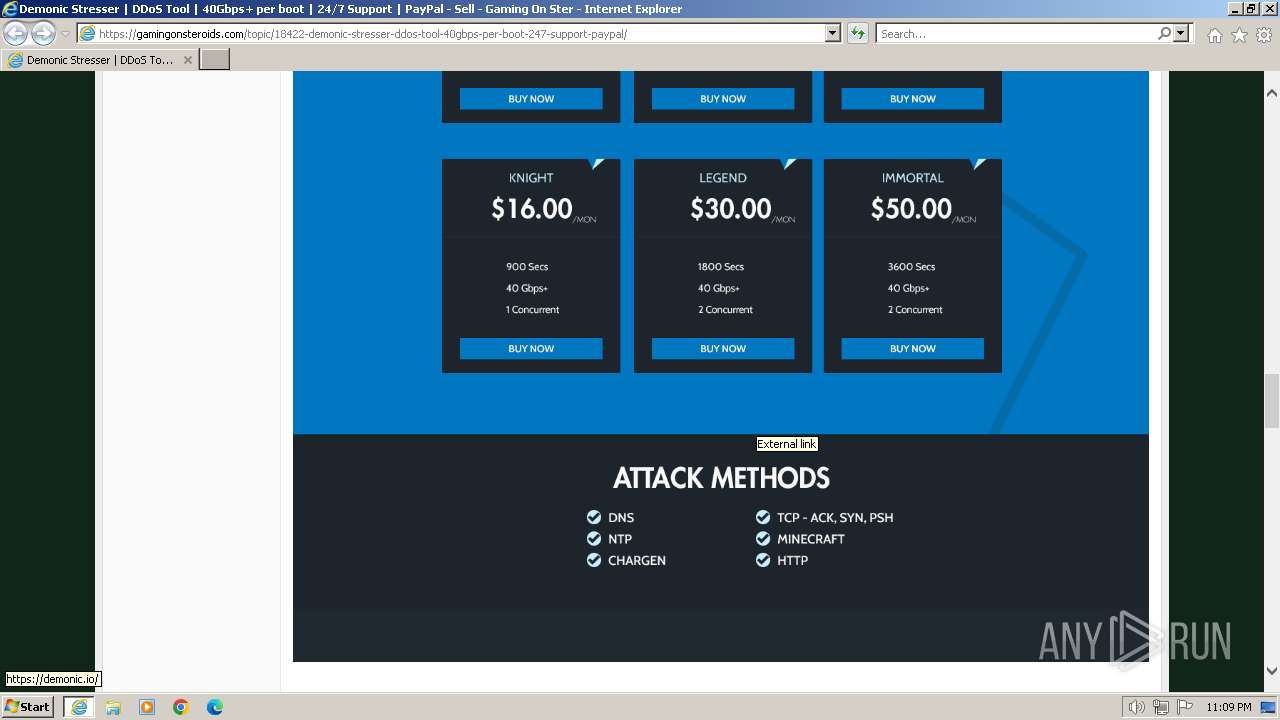Viewport: 1280px width, 720px height.
Task: Click the 1 Concurrent text
Action: 533,310
